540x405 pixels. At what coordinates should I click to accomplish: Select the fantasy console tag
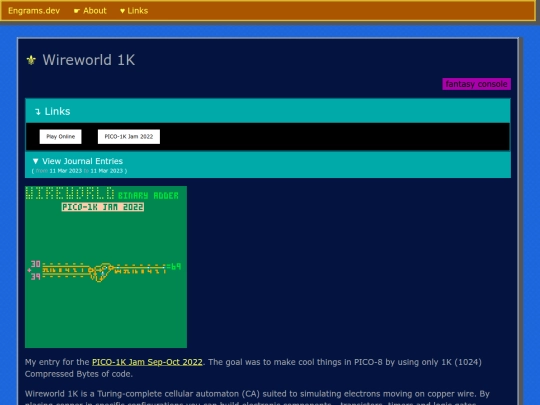(476, 84)
